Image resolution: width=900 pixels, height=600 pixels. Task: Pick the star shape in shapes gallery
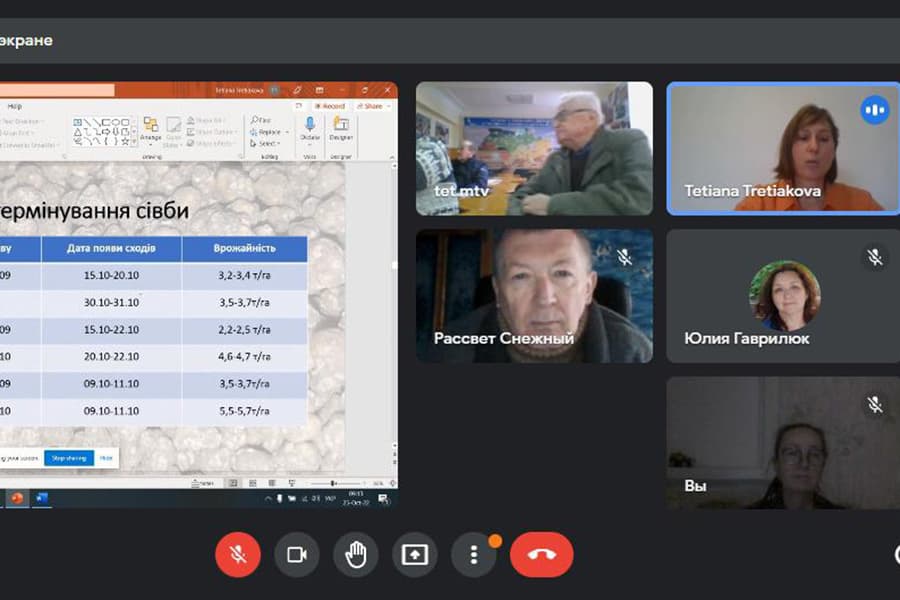[125, 141]
